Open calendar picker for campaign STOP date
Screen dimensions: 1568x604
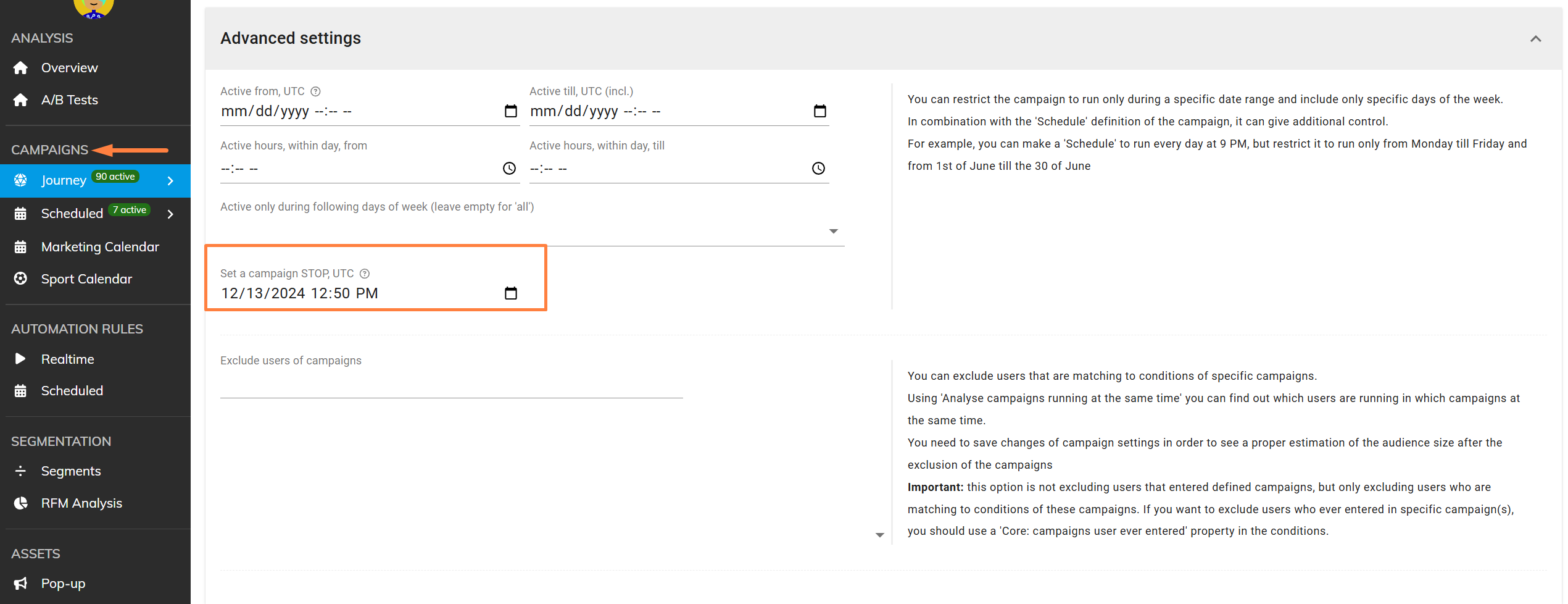point(510,293)
